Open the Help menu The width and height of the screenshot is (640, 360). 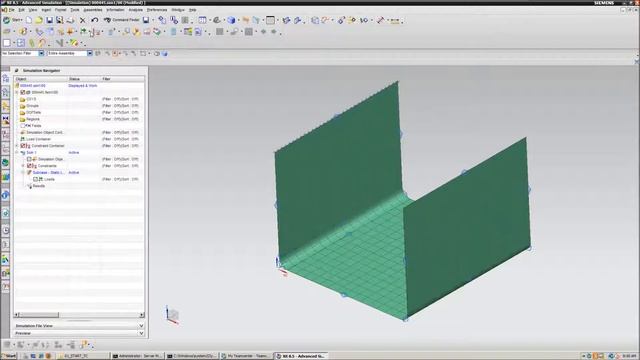point(193,9)
